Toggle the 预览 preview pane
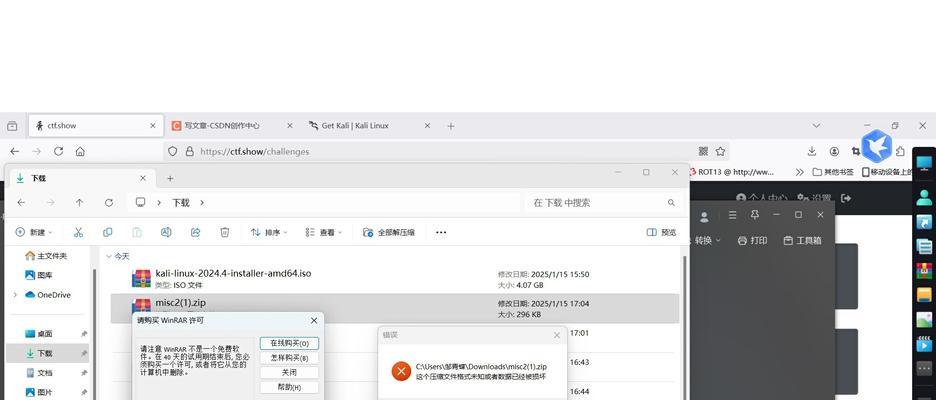 click(x=661, y=232)
